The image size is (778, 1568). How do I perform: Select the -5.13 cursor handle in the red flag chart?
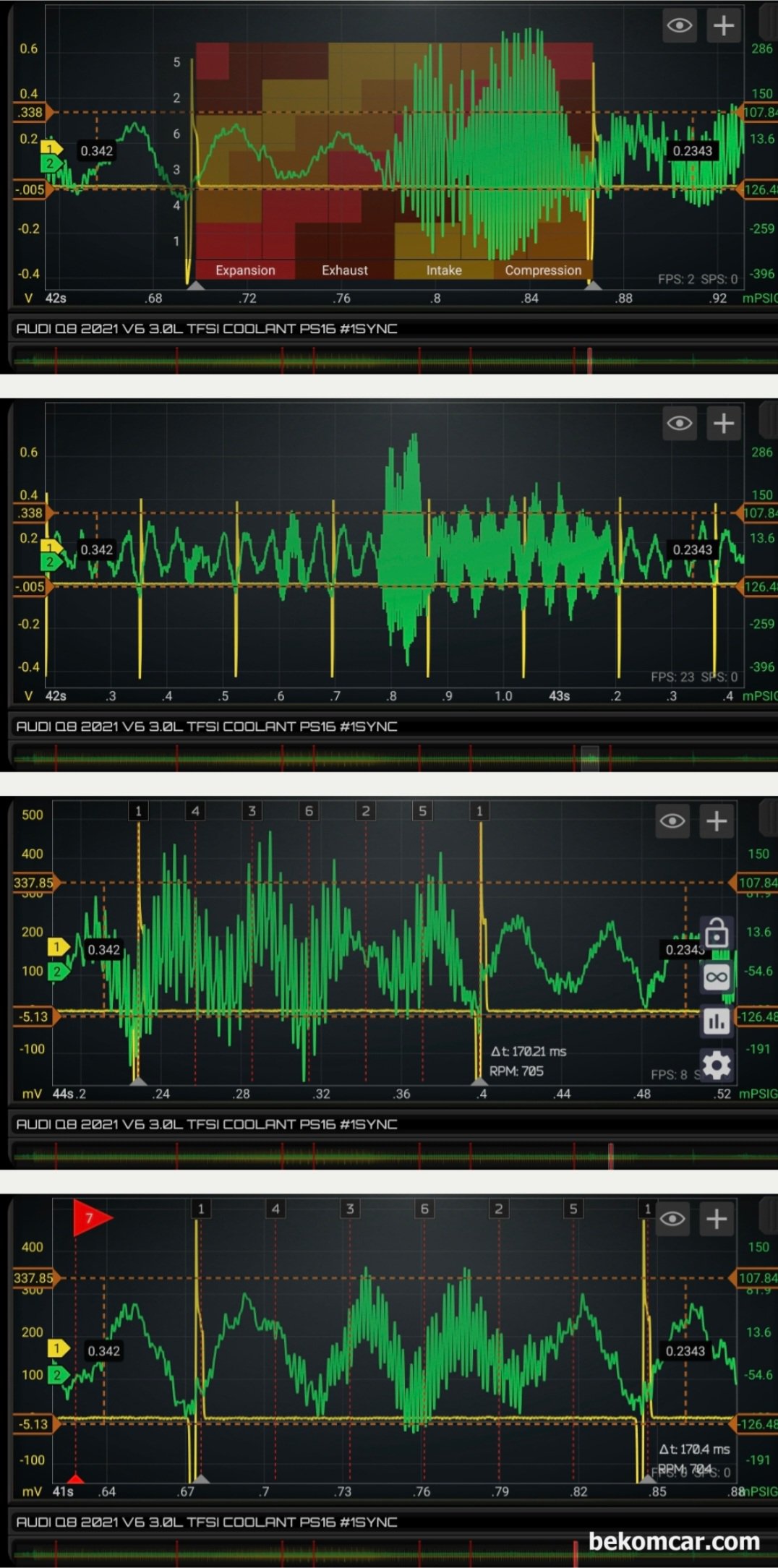click(x=35, y=1424)
